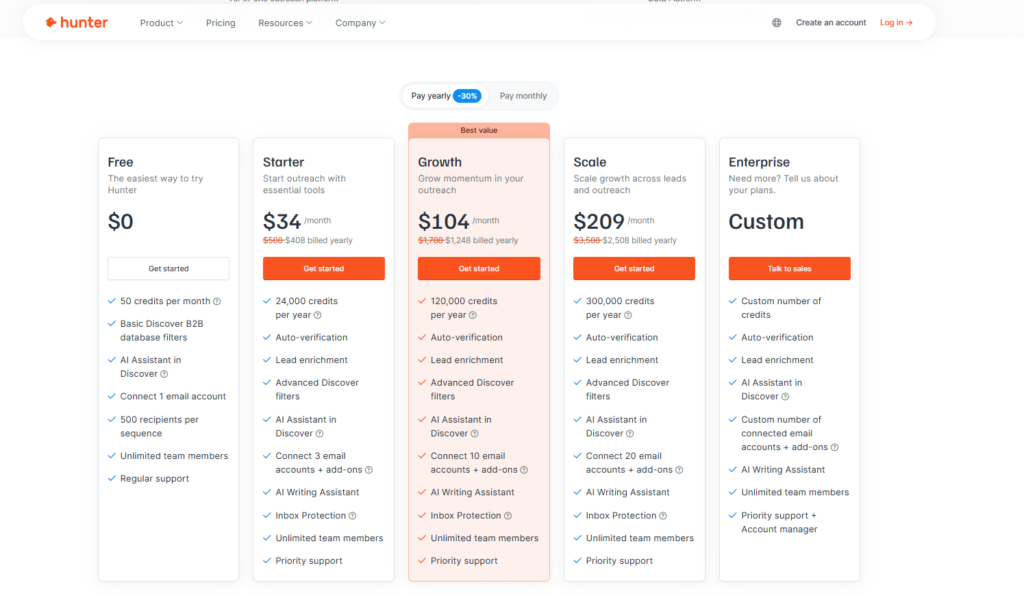1024x596 pixels.
Task: Click info icon beside Starter Connect 3 email accounts
Action: [x=369, y=470]
